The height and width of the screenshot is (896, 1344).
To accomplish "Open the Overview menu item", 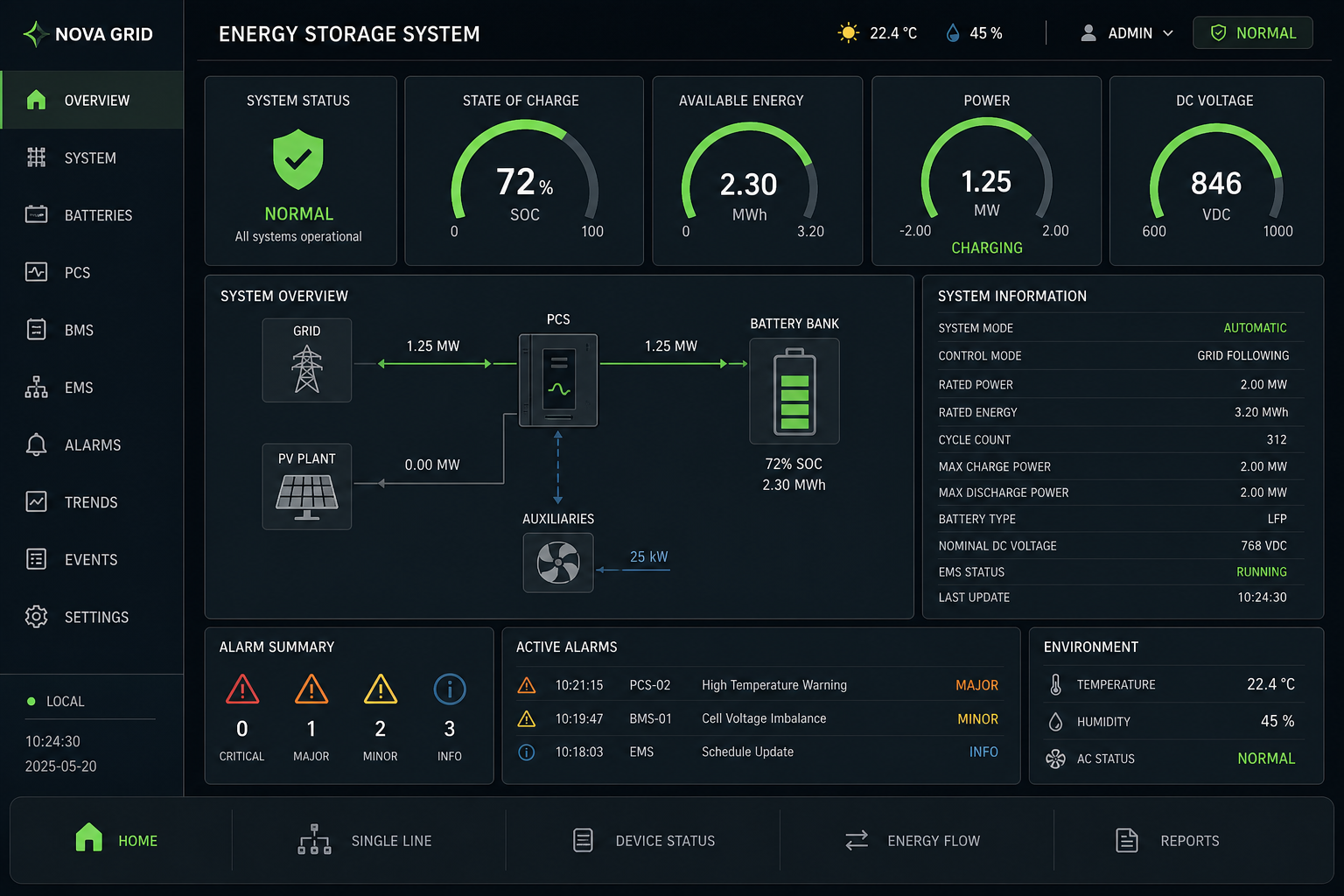I will (92, 100).
